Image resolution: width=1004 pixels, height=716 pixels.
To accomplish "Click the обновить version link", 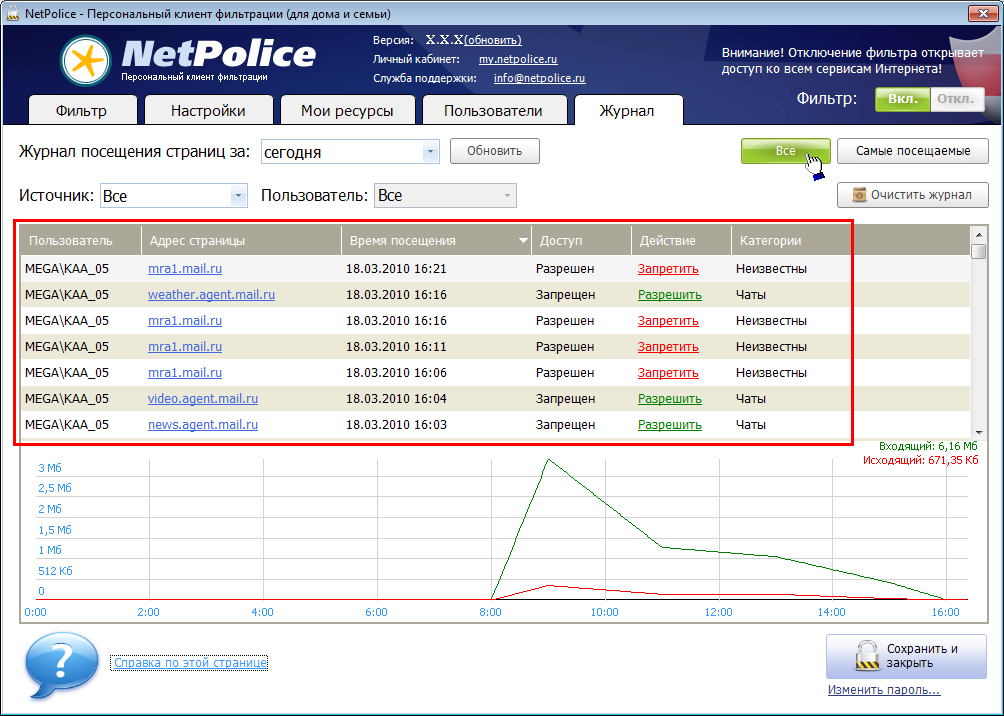I will coord(492,40).
